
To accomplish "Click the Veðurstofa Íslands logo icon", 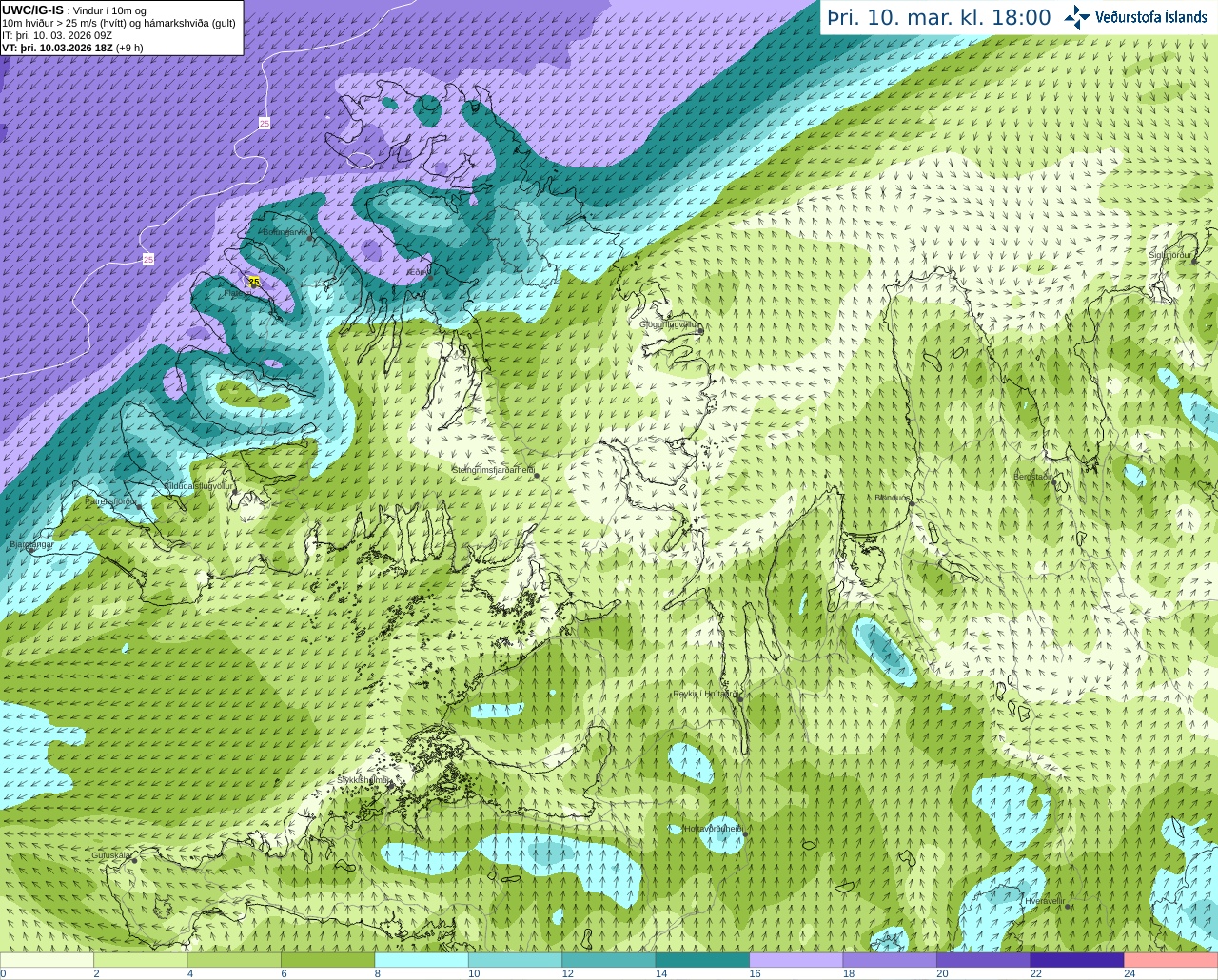I will point(1077,17).
